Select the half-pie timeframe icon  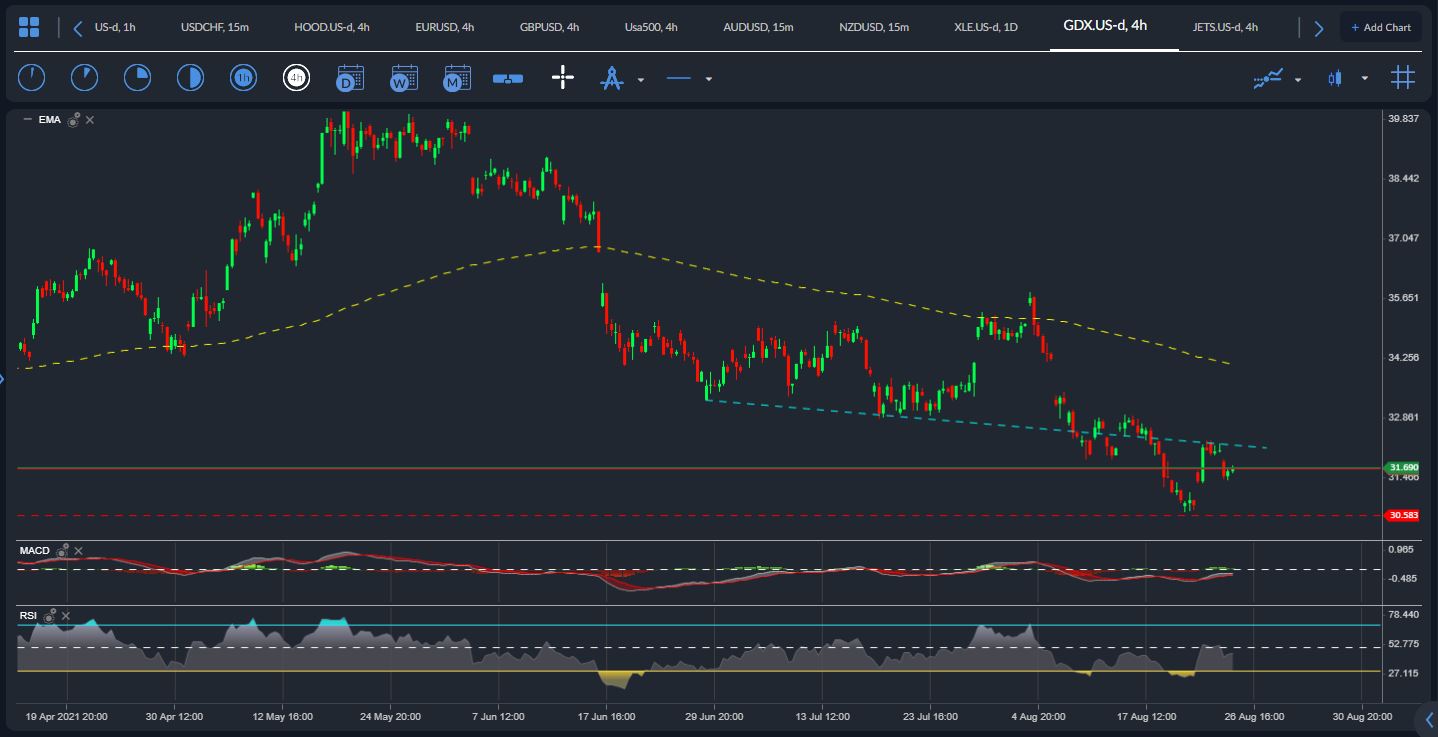click(x=190, y=78)
